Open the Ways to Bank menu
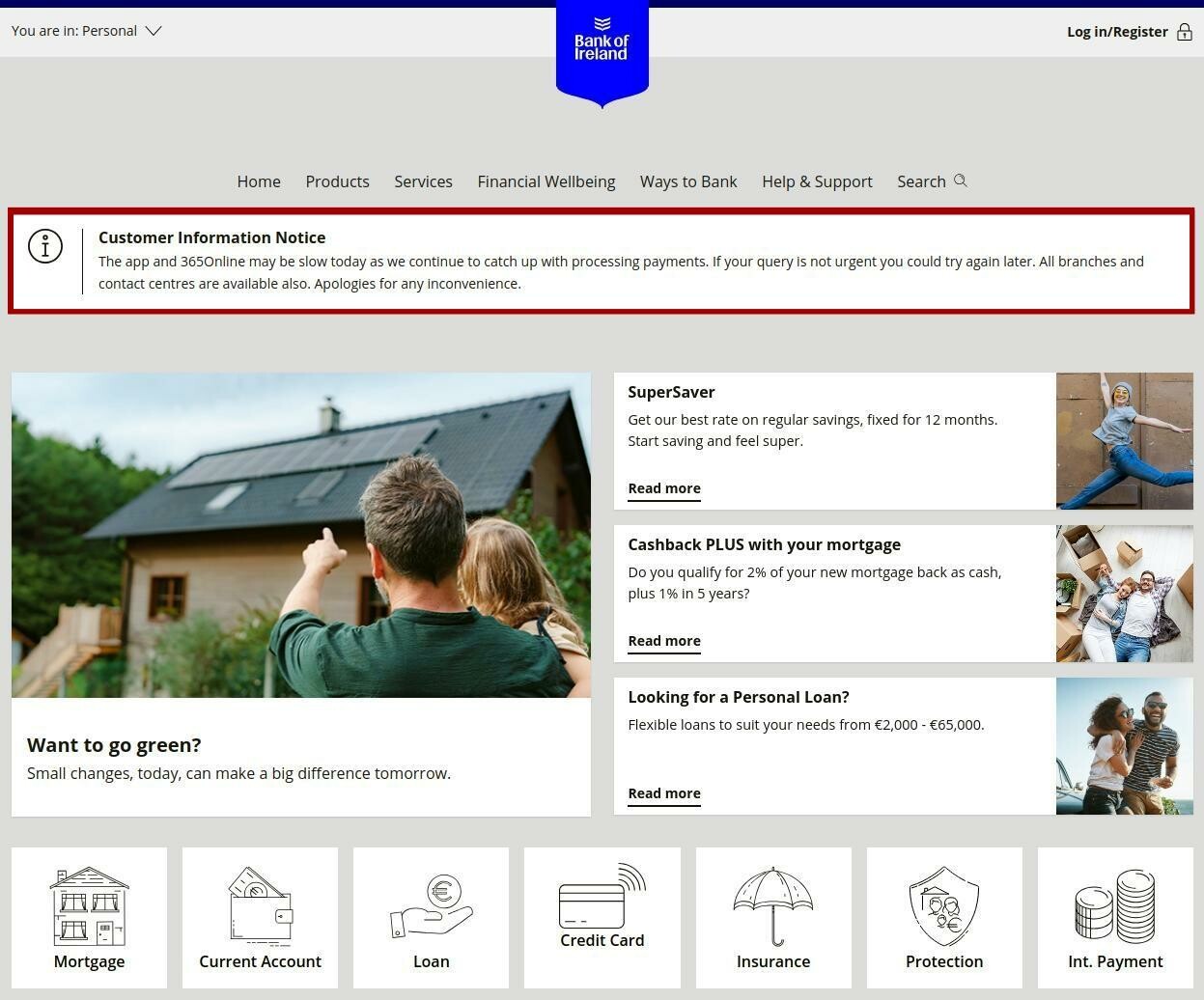Viewport: 1204px width, 1000px height. pos(688,181)
